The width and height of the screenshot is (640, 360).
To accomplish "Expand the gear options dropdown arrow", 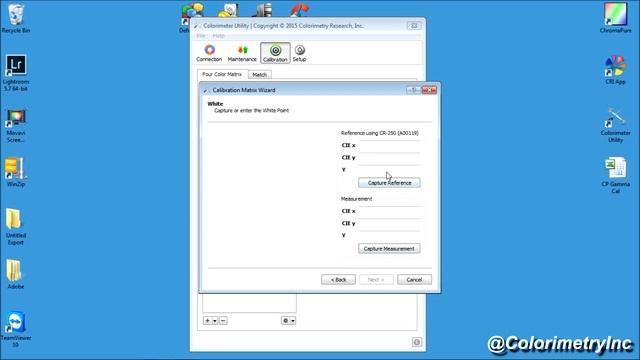I will pos(293,321).
